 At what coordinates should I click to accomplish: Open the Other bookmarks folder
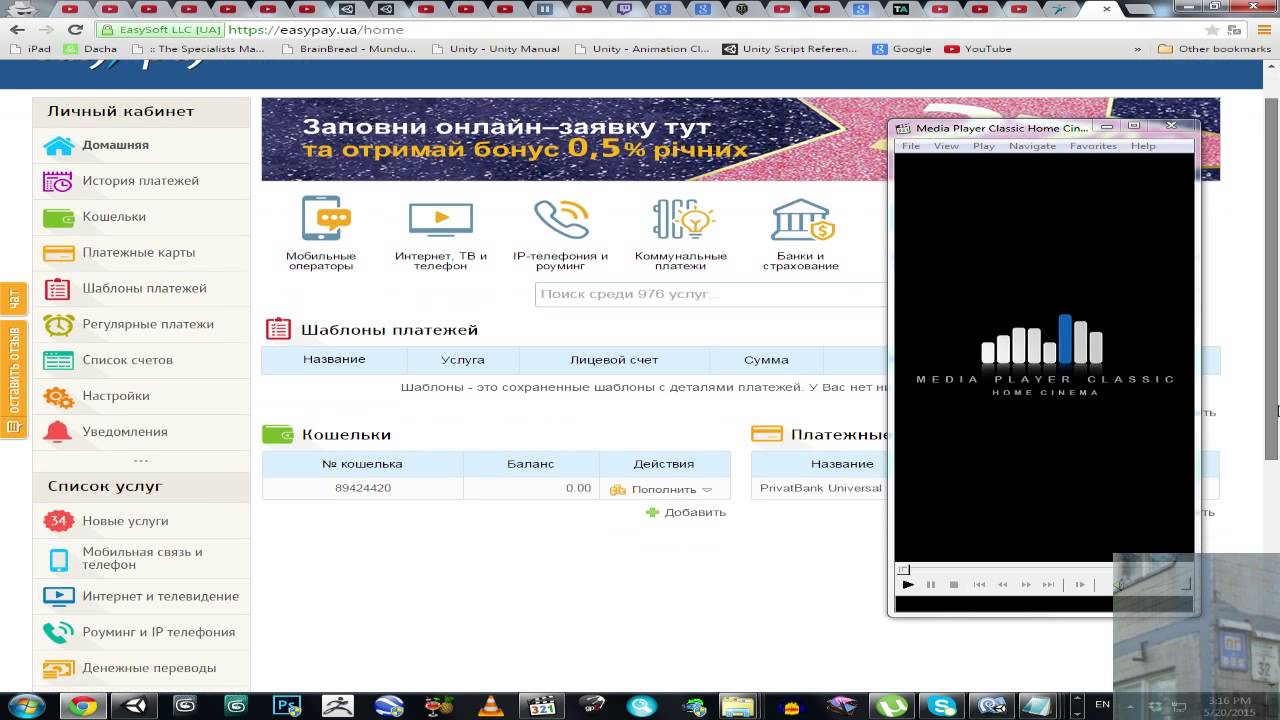(x=1214, y=49)
